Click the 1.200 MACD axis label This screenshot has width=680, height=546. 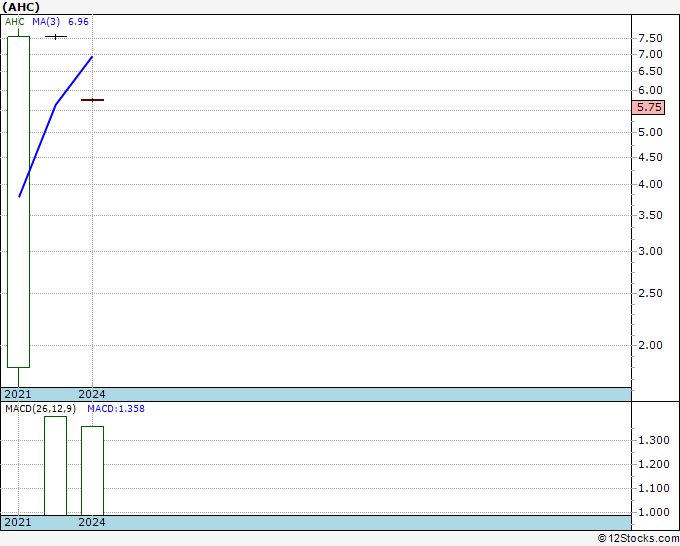coord(654,464)
